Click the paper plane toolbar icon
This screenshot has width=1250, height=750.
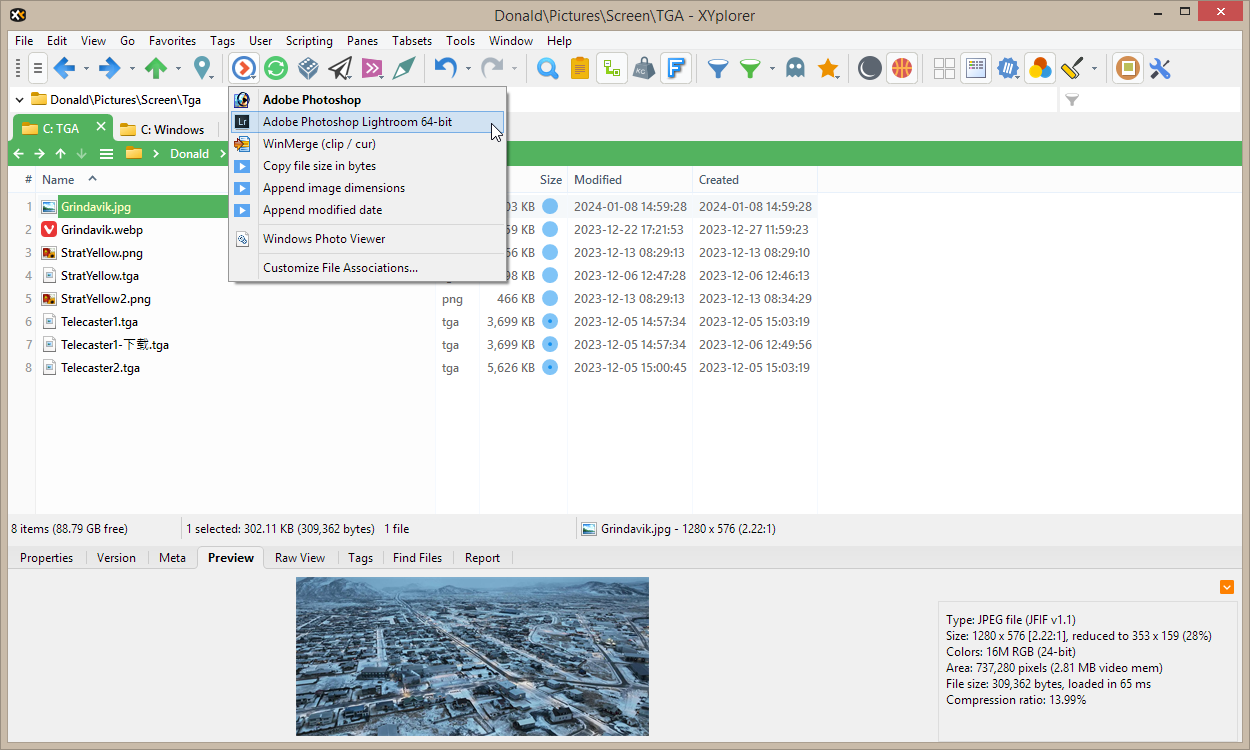tap(340, 68)
